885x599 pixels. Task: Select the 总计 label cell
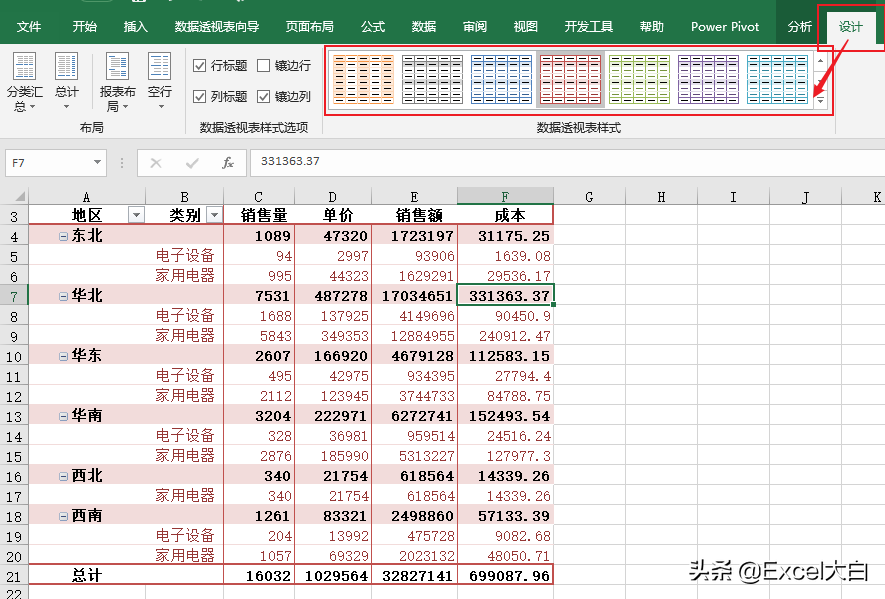87,576
